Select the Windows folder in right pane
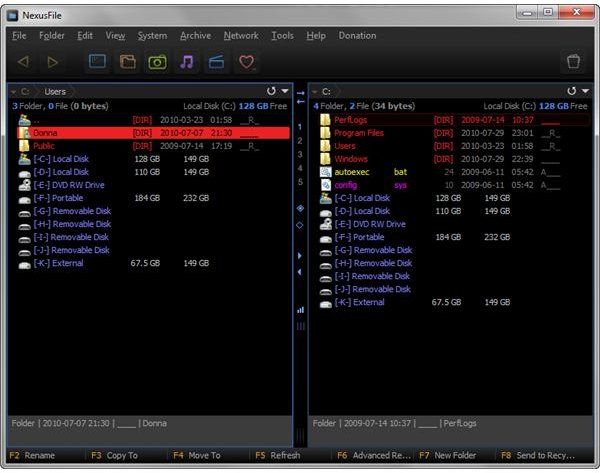Viewport: 600px width, 473px height. coord(454,159)
